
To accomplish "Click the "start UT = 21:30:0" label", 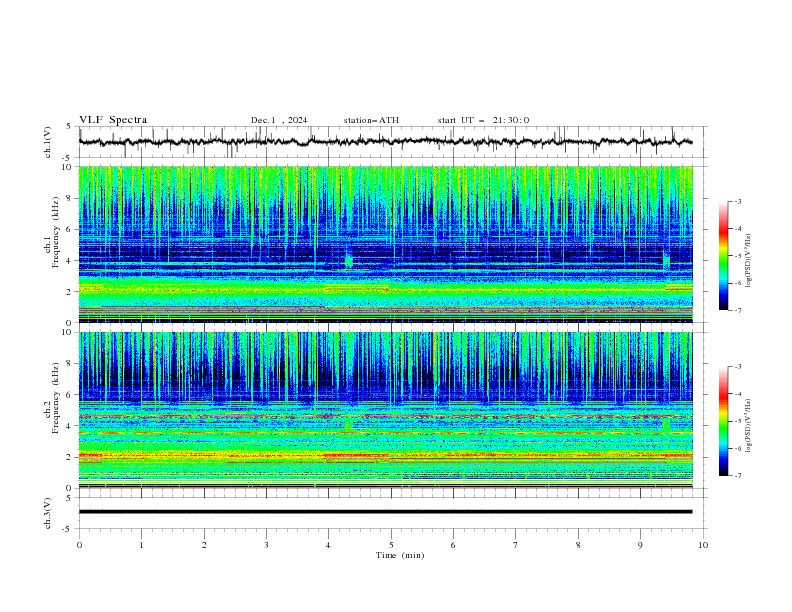I will pos(483,120).
